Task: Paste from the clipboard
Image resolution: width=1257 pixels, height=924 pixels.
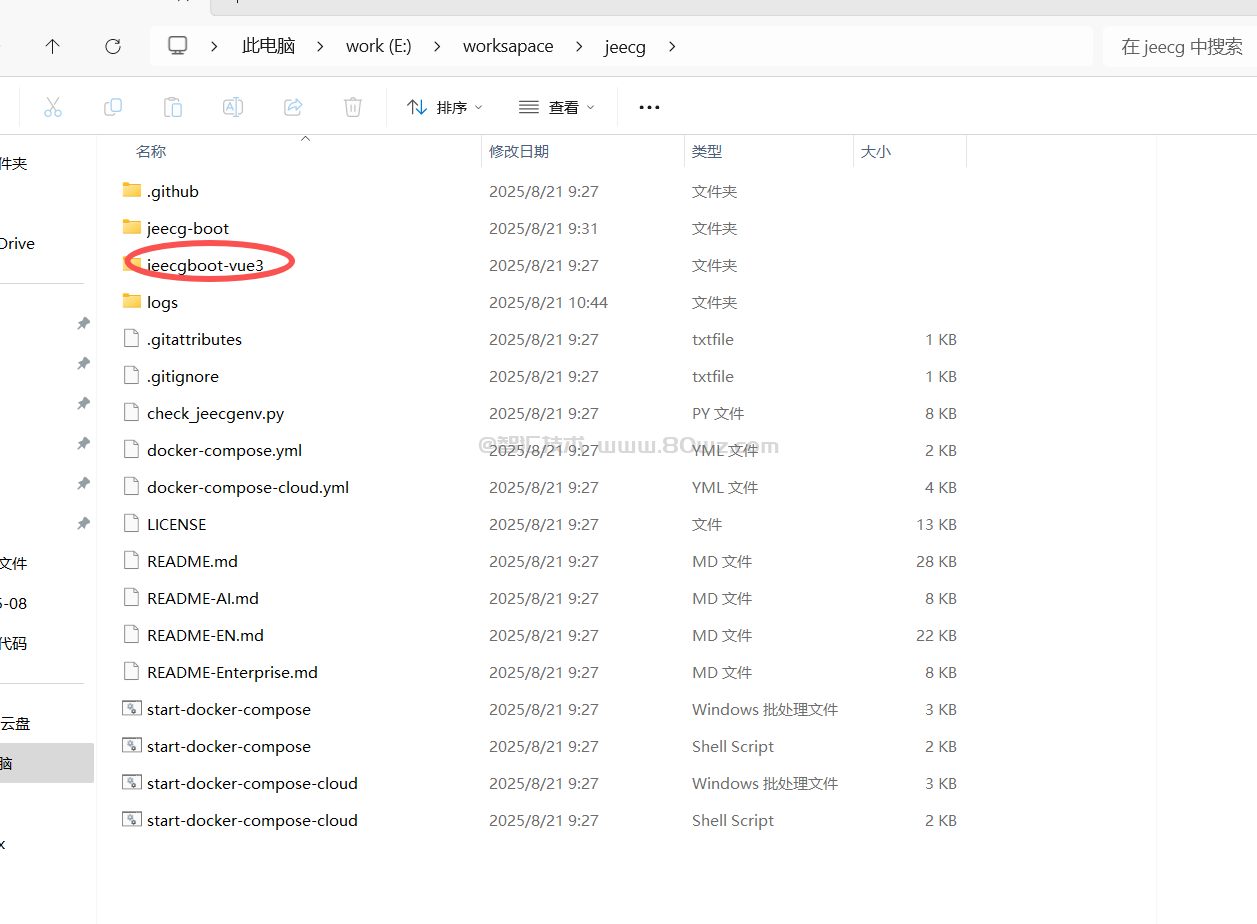Action: click(x=173, y=107)
